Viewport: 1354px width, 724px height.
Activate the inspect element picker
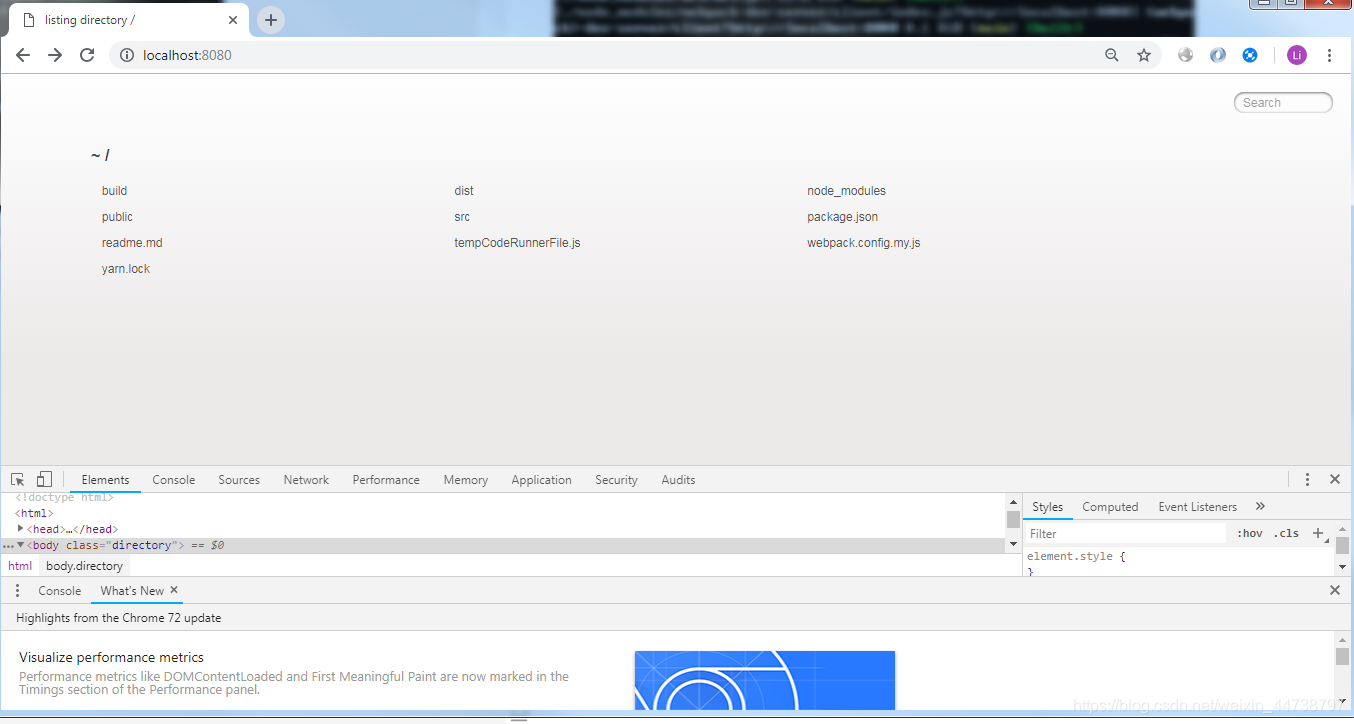tap(18, 480)
